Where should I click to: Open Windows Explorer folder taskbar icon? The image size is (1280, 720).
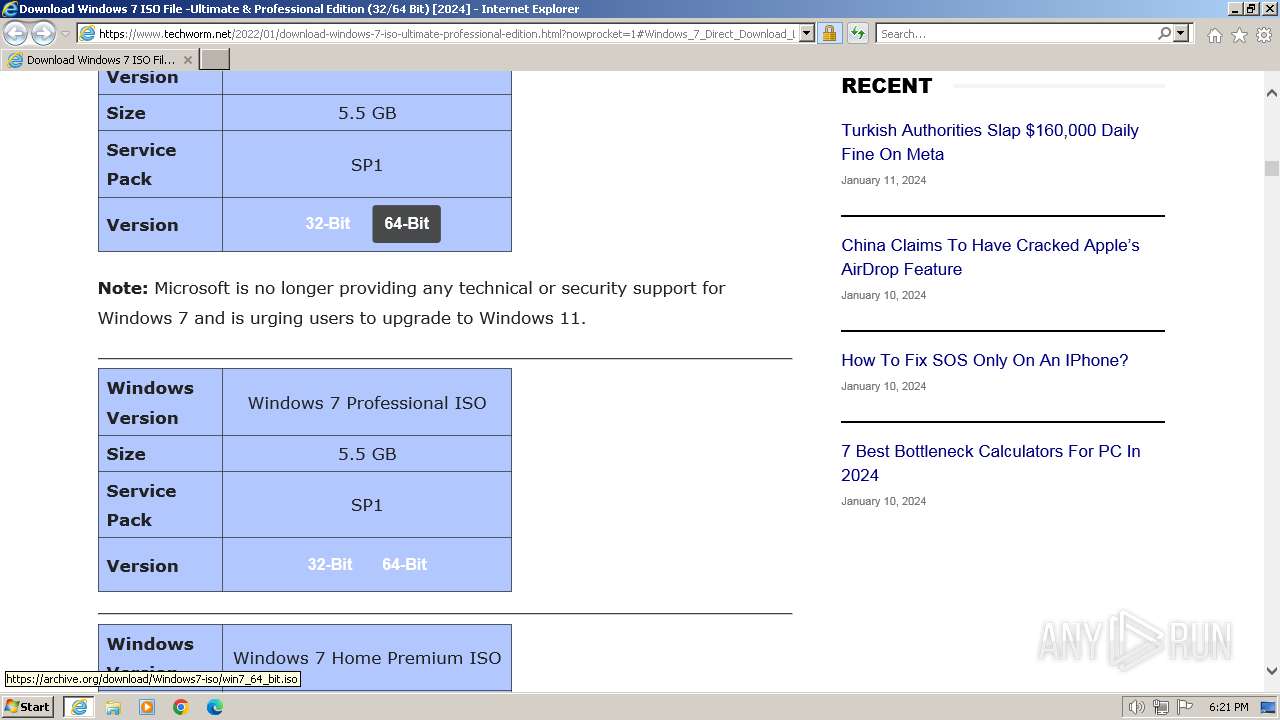(113, 707)
